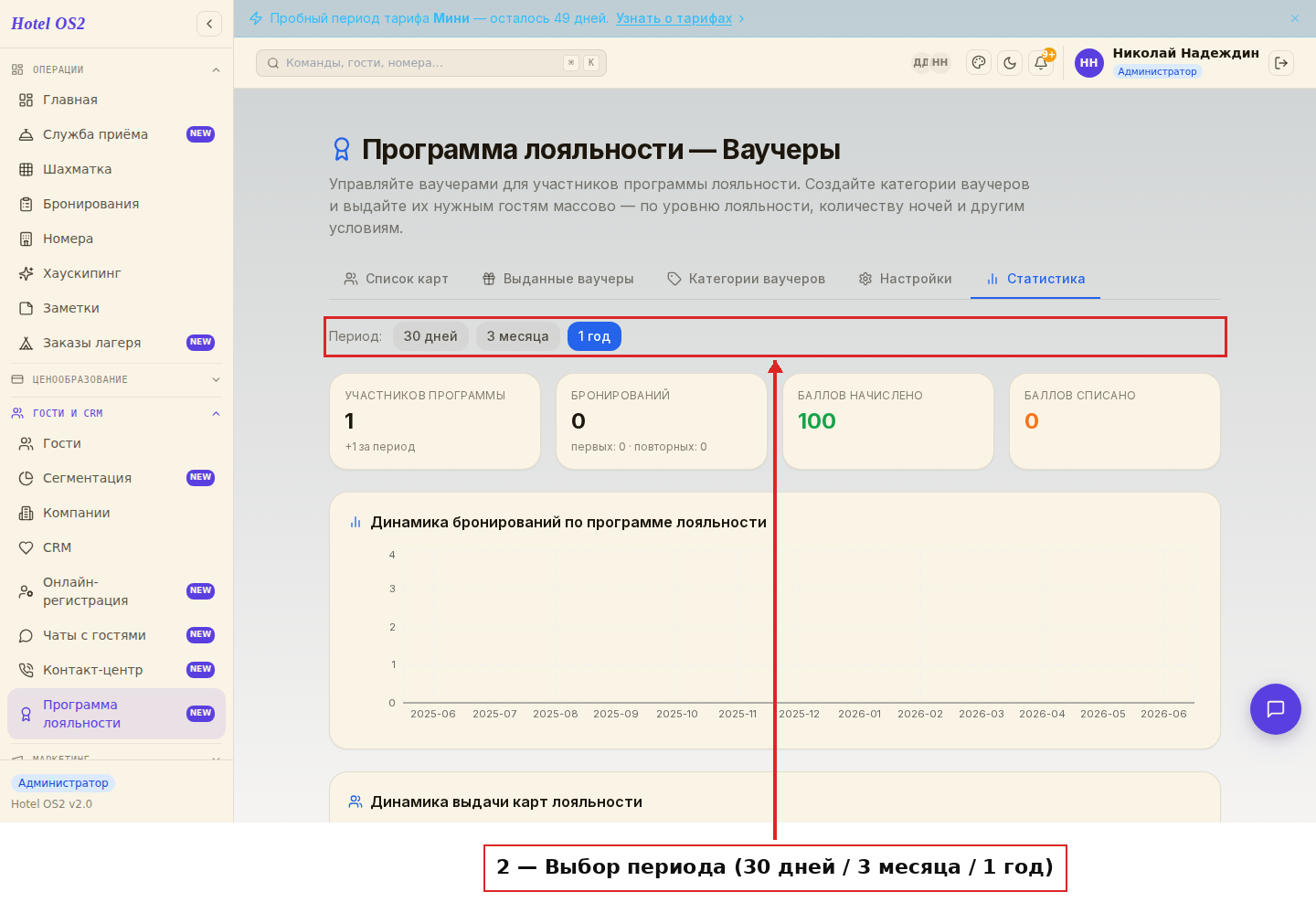Switch to Настройки tab
1316x913 pixels.
coord(905,279)
